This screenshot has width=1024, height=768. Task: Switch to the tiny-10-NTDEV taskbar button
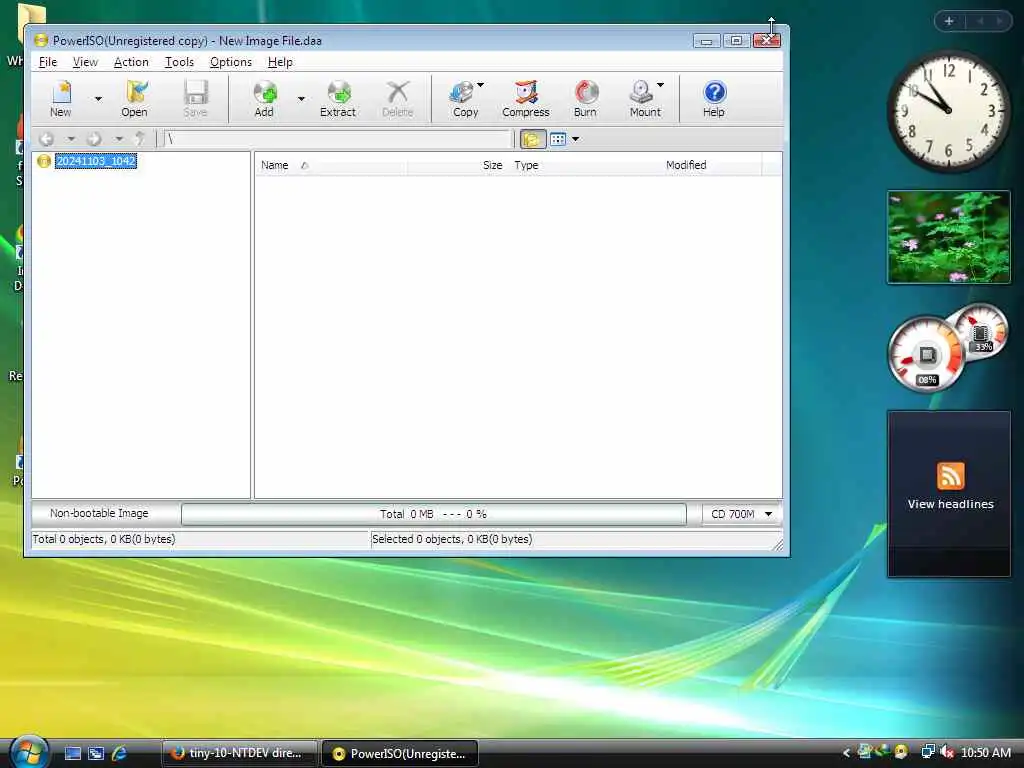[240, 753]
